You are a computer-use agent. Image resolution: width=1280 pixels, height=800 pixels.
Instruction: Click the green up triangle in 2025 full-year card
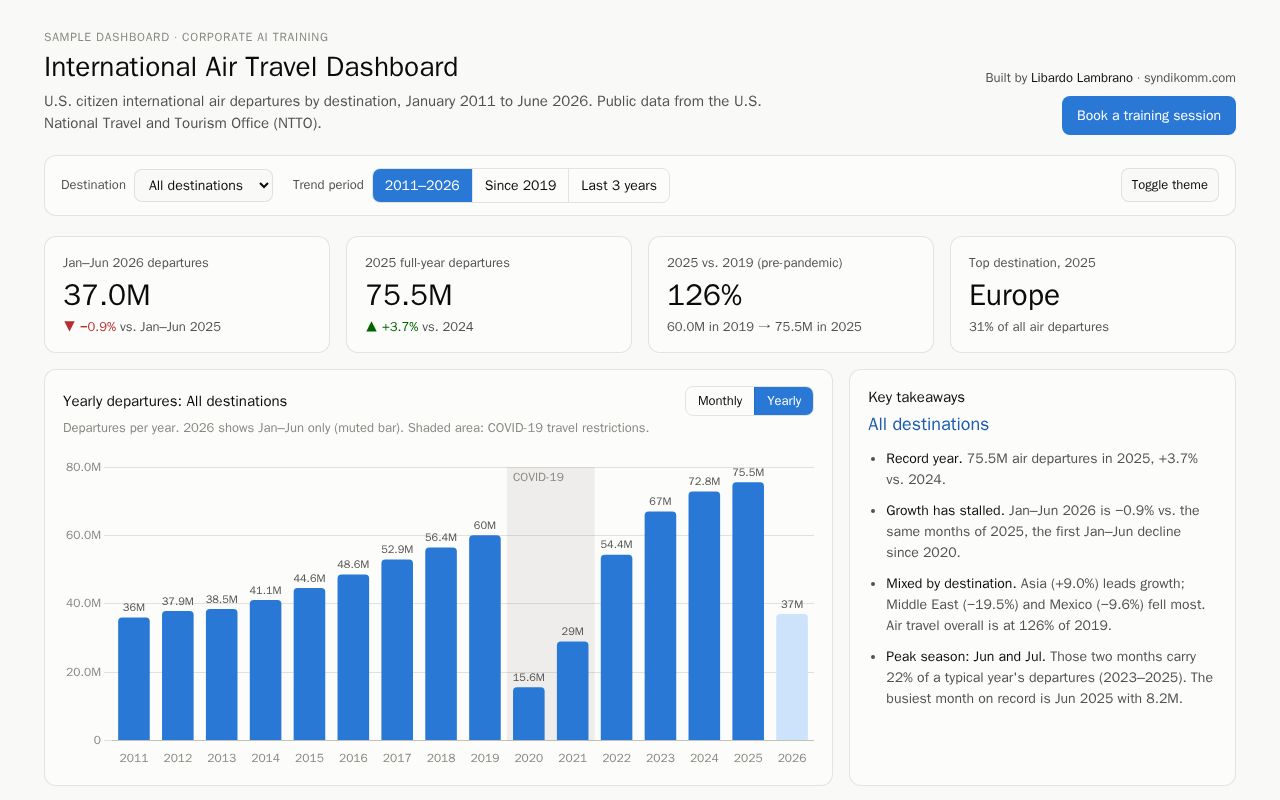click(x=371, y=326)
